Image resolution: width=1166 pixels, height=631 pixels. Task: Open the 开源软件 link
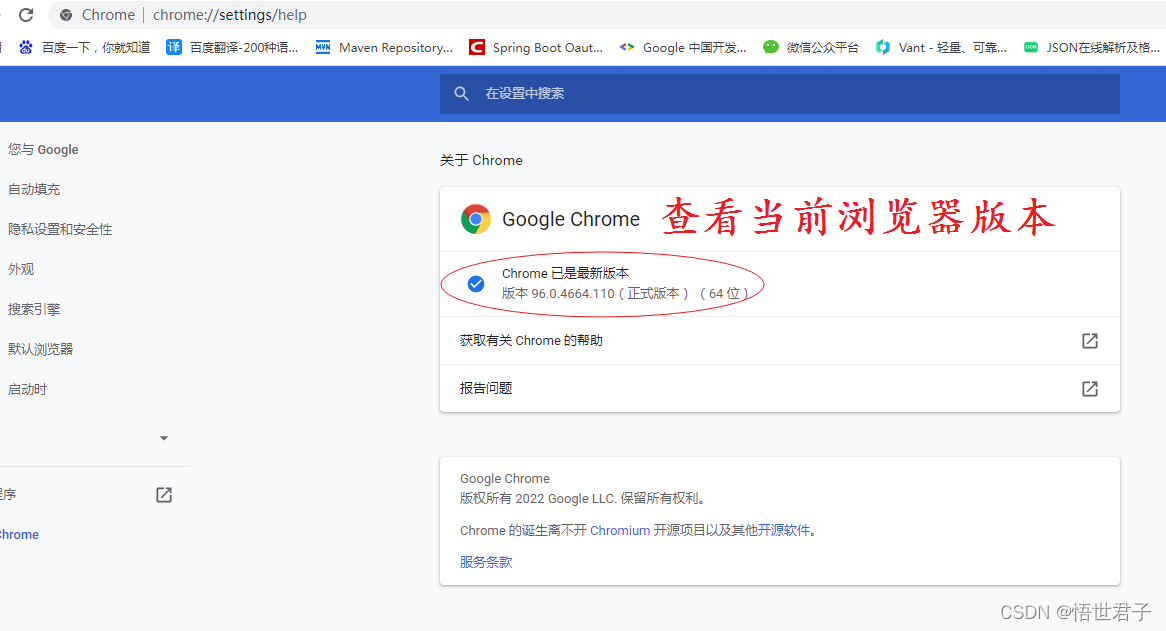(x=784, y=531)
